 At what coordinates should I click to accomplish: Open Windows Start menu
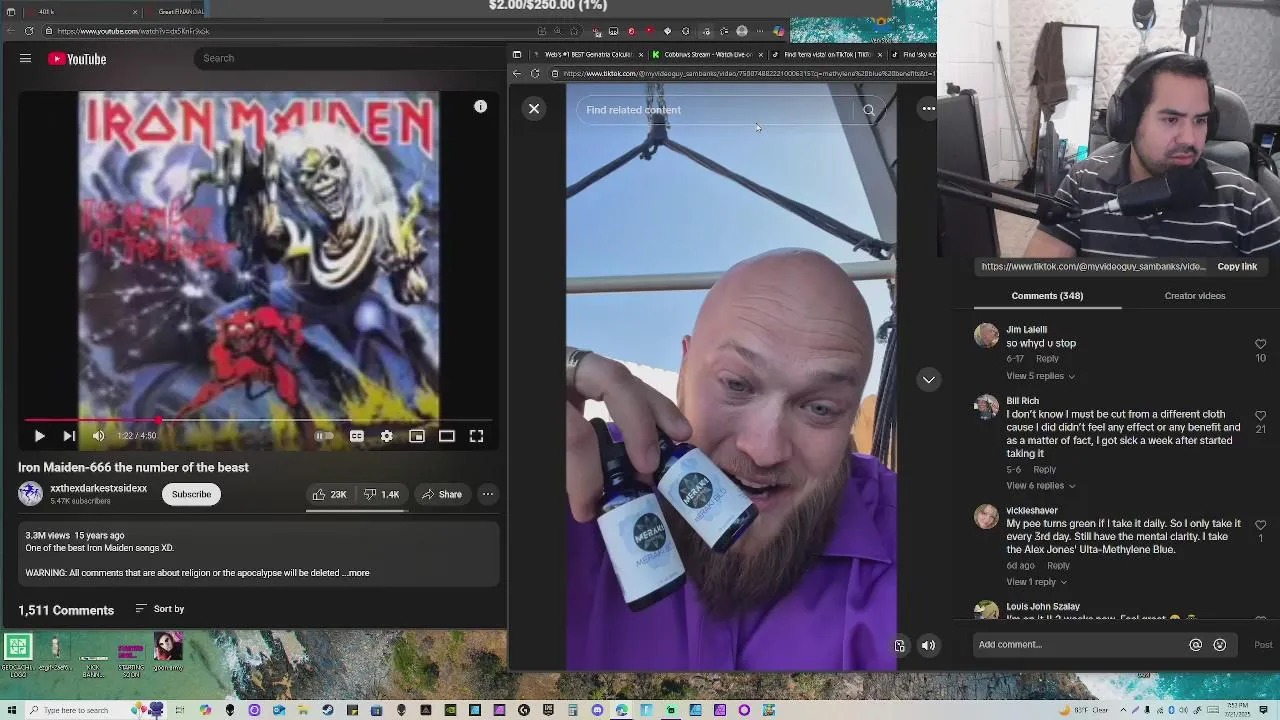pos(10,710)
